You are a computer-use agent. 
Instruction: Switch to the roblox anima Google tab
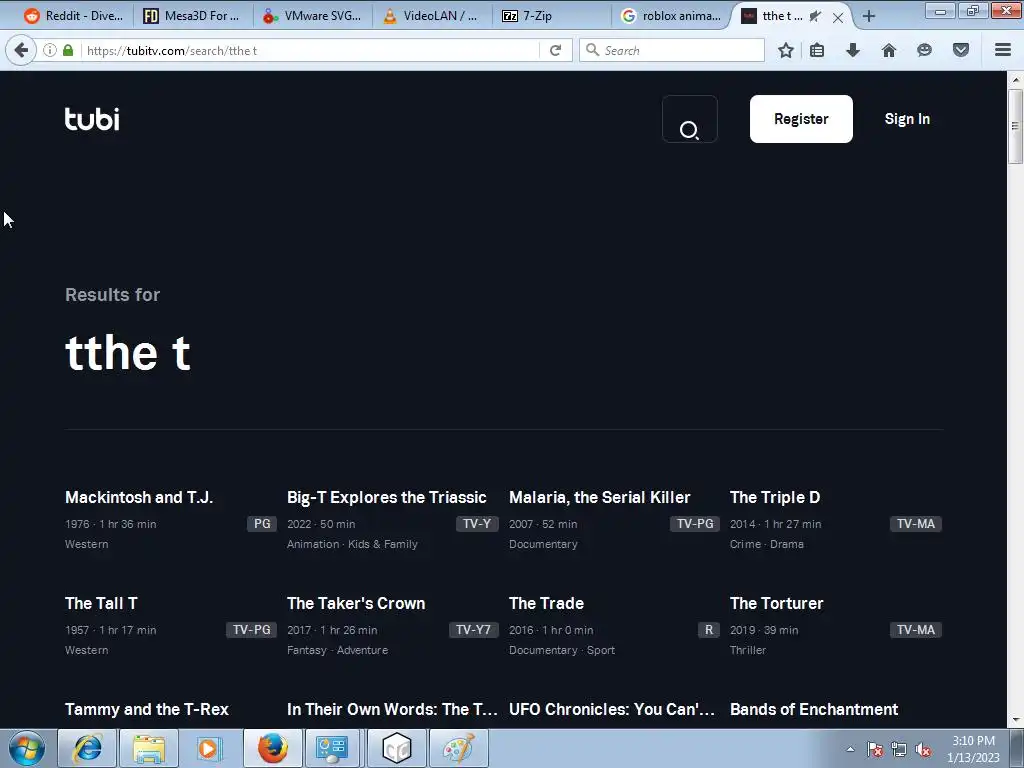coord(671,16)
